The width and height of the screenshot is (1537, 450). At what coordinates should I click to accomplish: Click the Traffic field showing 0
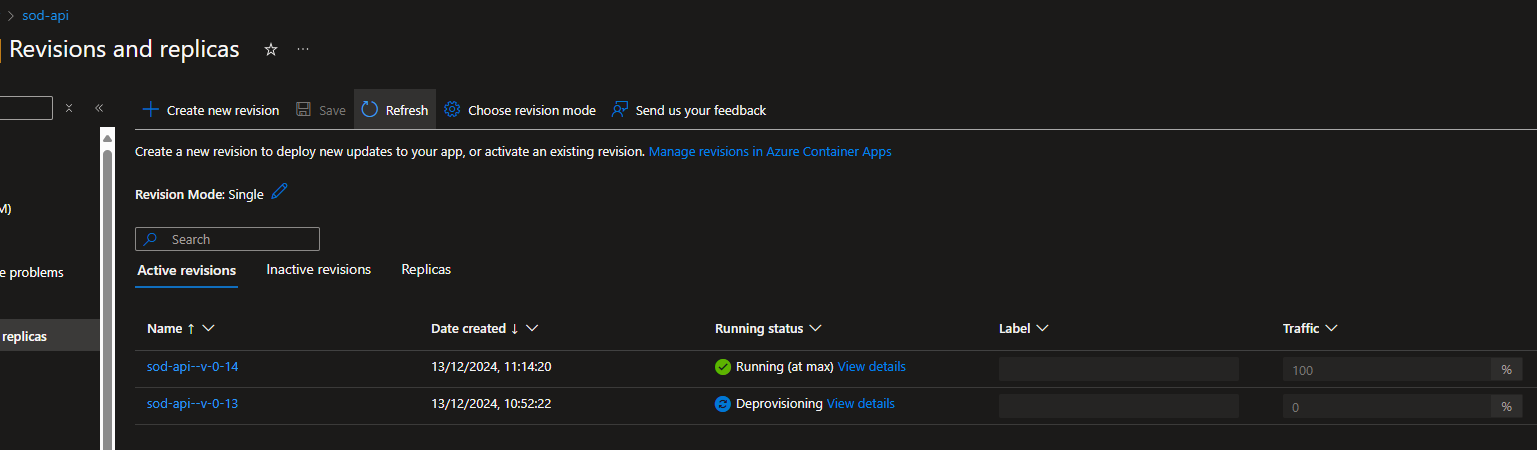coord(1387,406)
